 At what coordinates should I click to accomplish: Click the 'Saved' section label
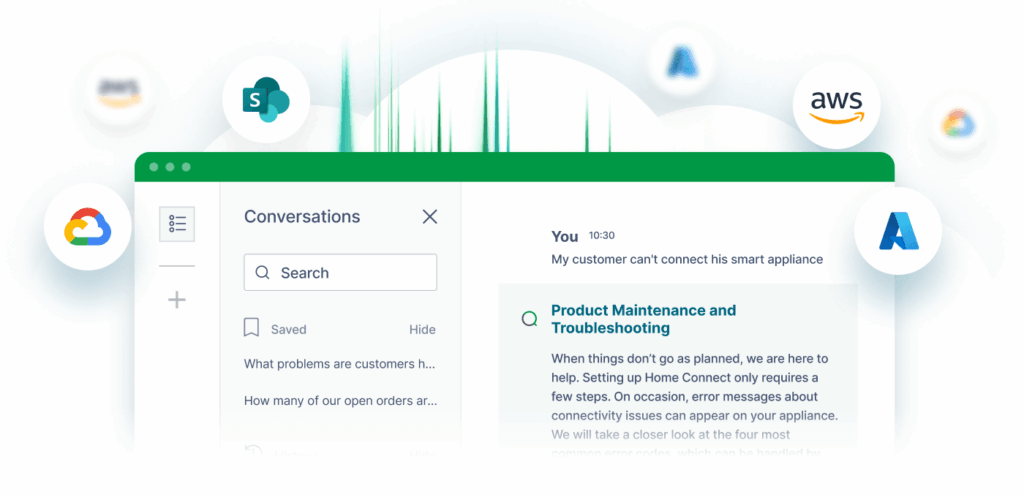pyautogui.click(x=289, y=329)
